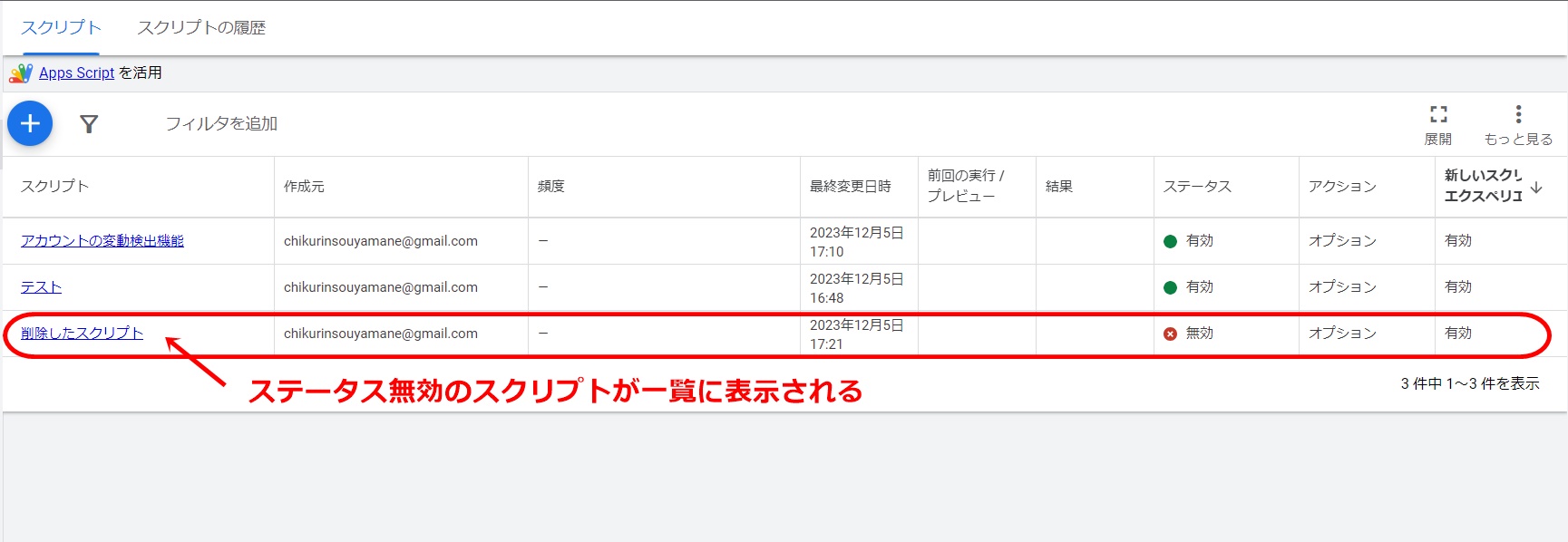Switch to the スクリプト tab
The width and height of the screenshot is (1568, 542).
click(x=61, y=28)
